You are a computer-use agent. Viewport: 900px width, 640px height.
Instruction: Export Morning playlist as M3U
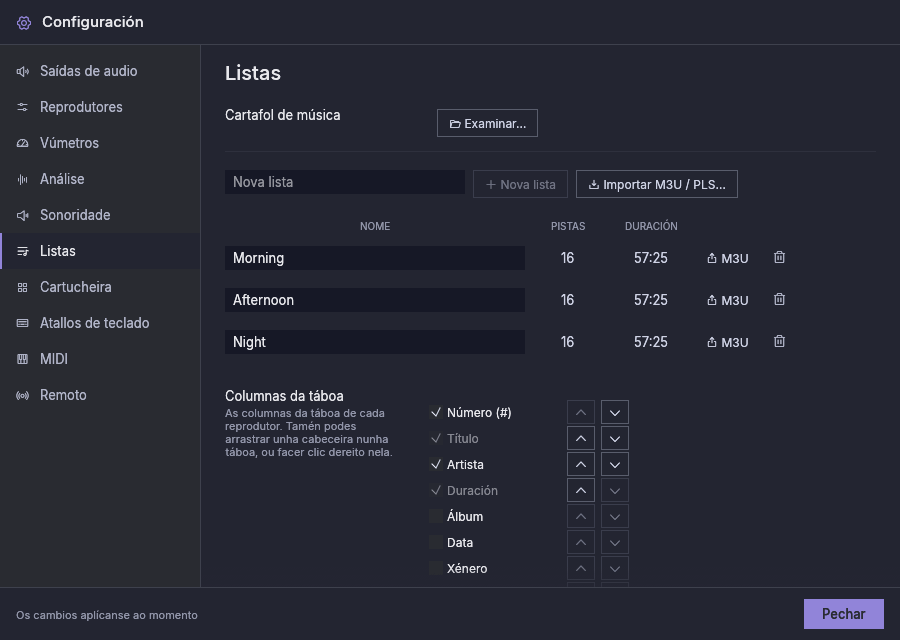pyautogui.click(x=728, y=258)
